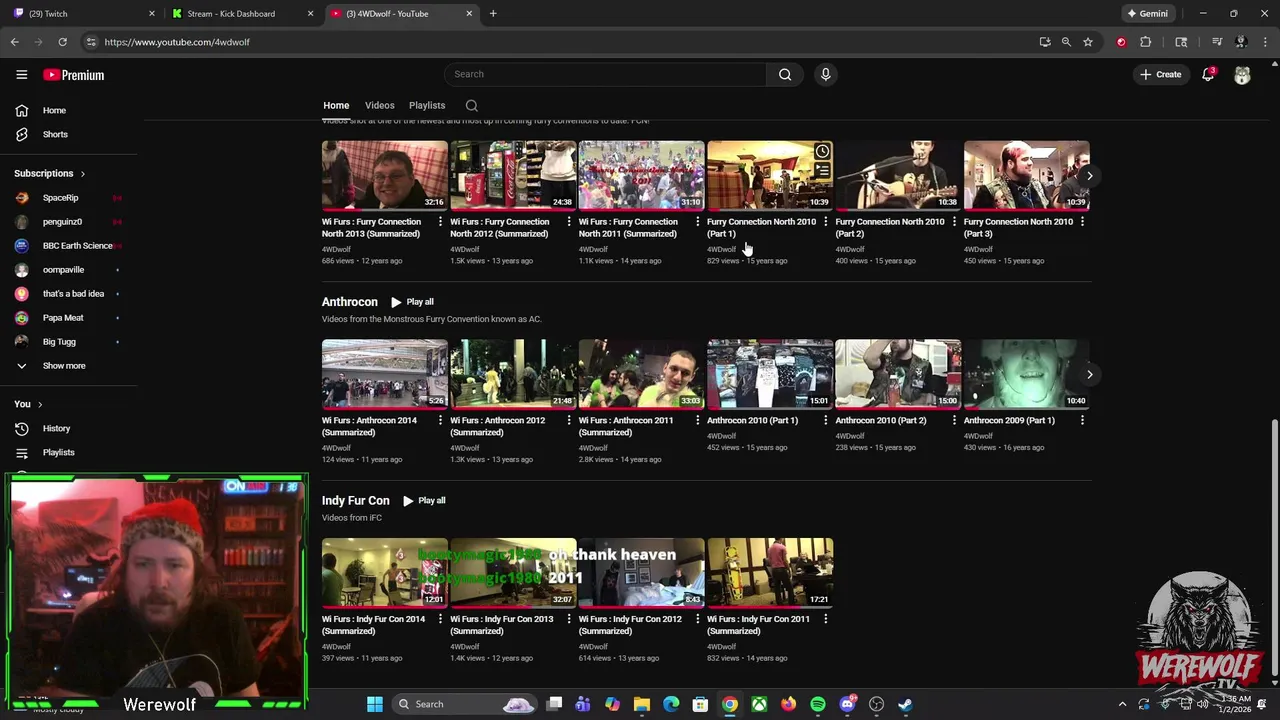Open Chrome extensions puzzle icon
The width and height of the screenshot is (1280, 720).
[x=1146, y=42]
